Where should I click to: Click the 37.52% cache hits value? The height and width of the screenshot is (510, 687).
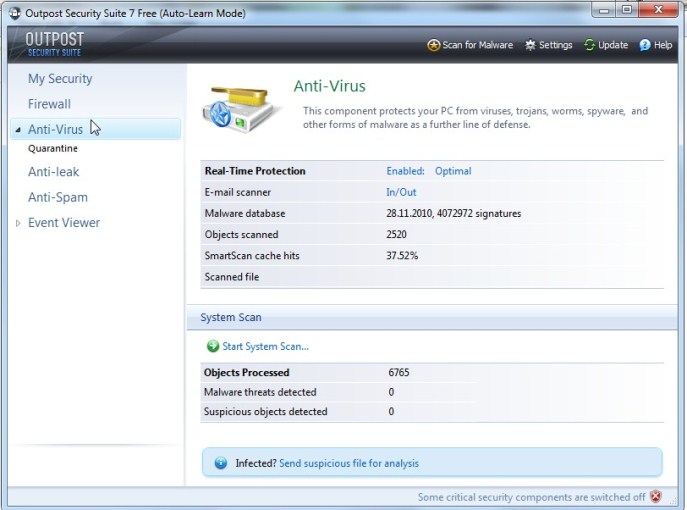402,255
